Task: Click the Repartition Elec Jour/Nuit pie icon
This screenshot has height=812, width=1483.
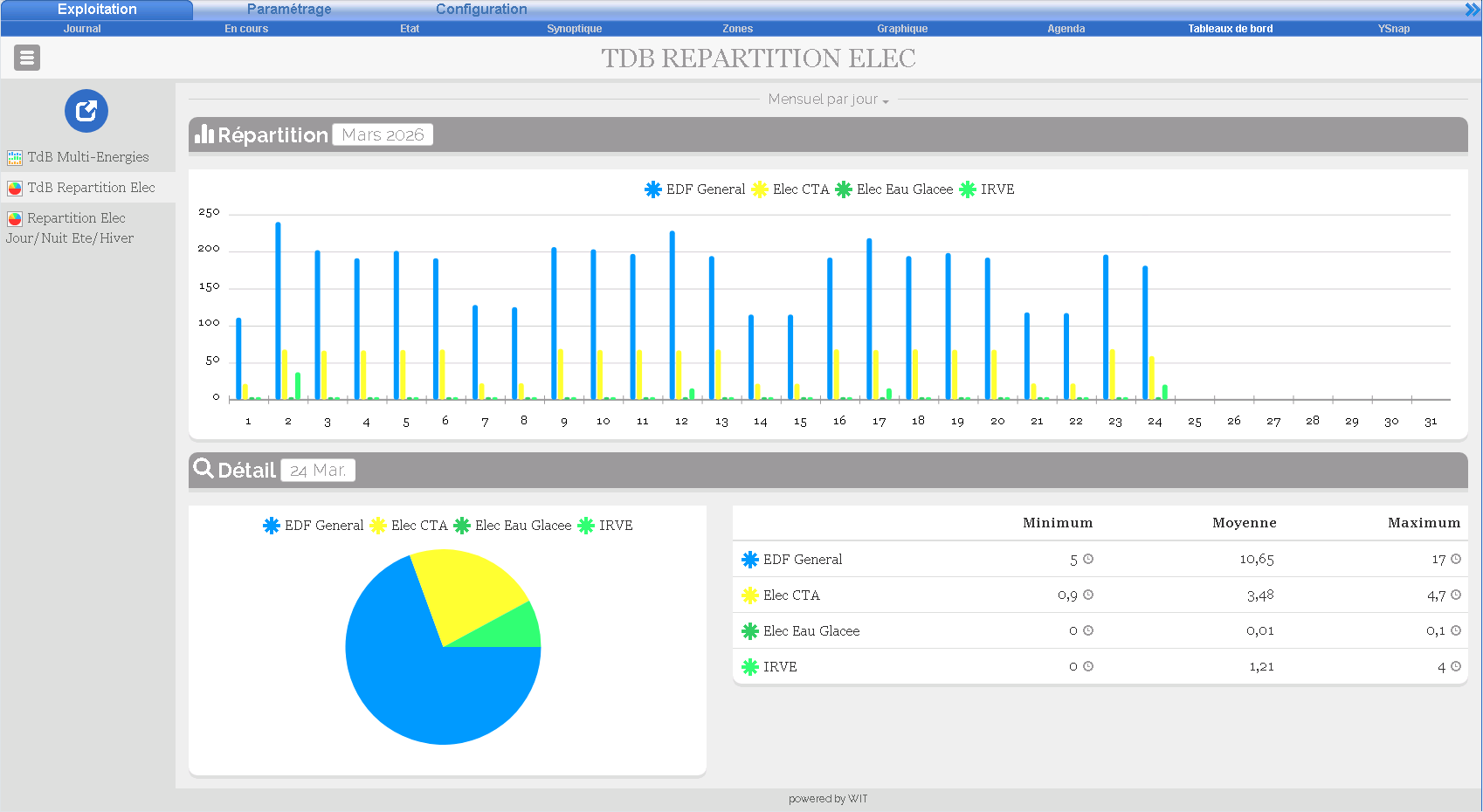Action: pos(15,219)
